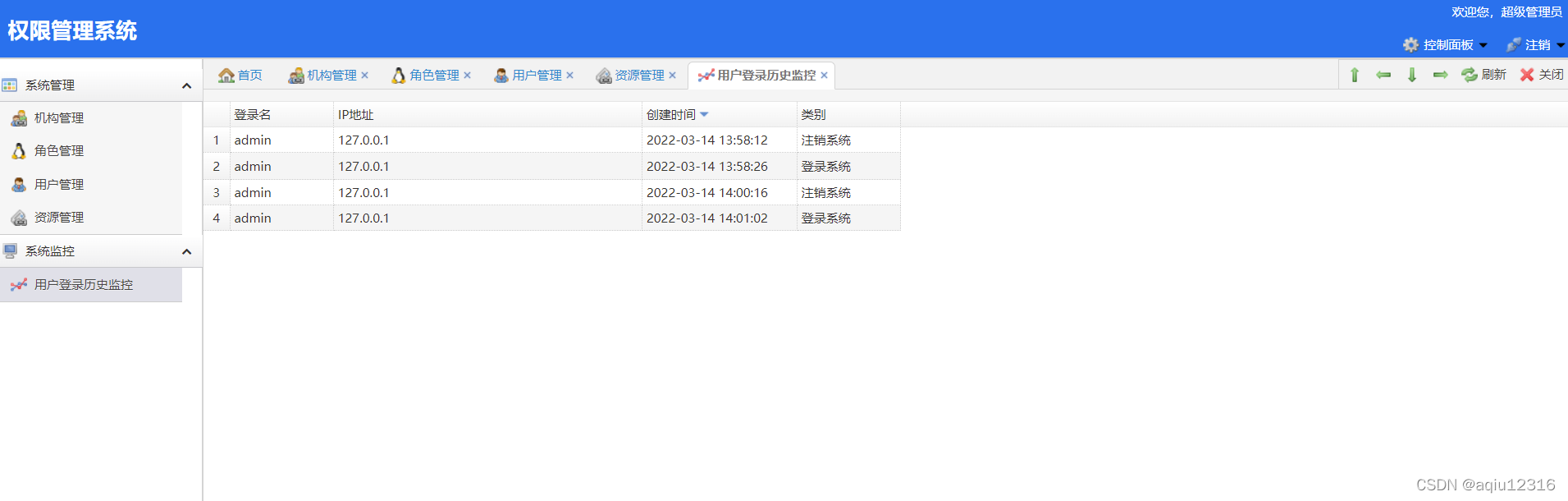
Task: Select row 4 with time 14:01:02
Action: click(552, 218)
